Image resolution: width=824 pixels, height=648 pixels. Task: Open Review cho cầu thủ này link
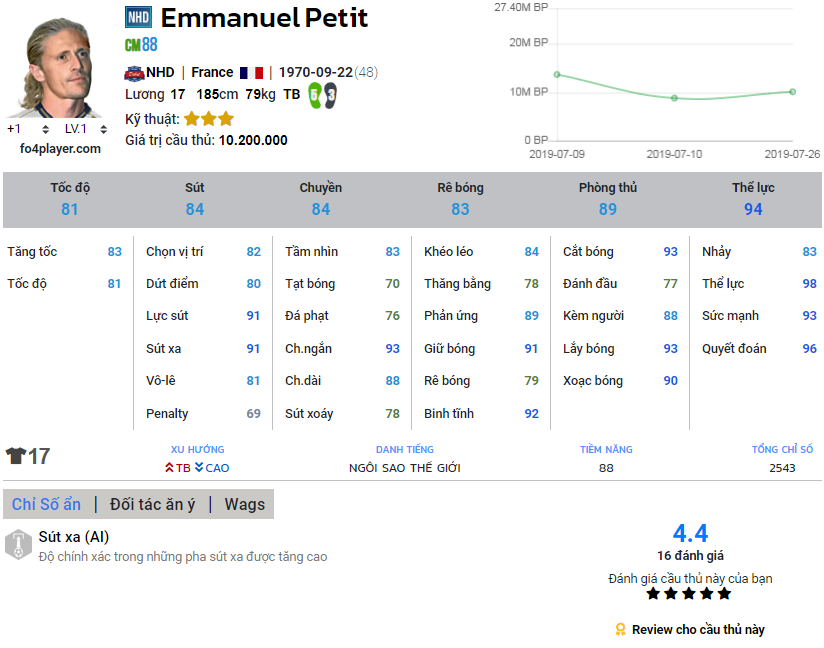click(x=697, y=629)
